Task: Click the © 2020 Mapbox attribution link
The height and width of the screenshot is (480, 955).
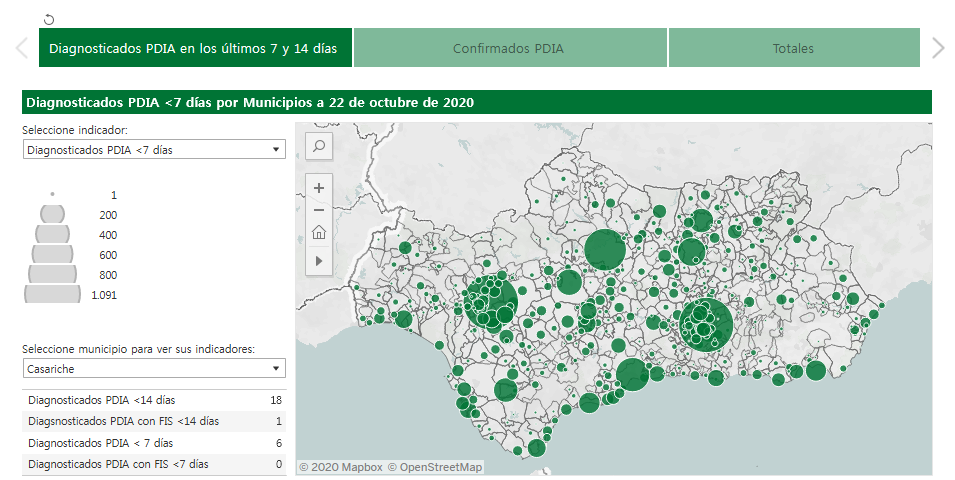Action: [341, 467]
